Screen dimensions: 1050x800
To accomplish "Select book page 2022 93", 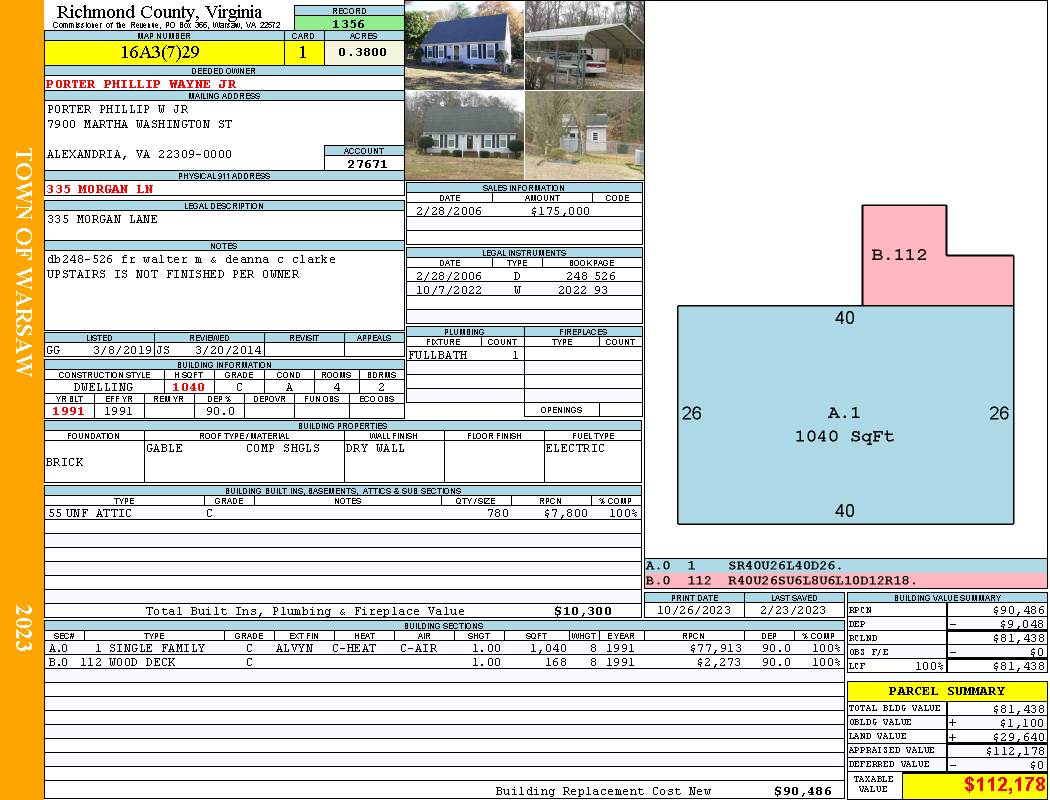I will (x=583, y=290).
